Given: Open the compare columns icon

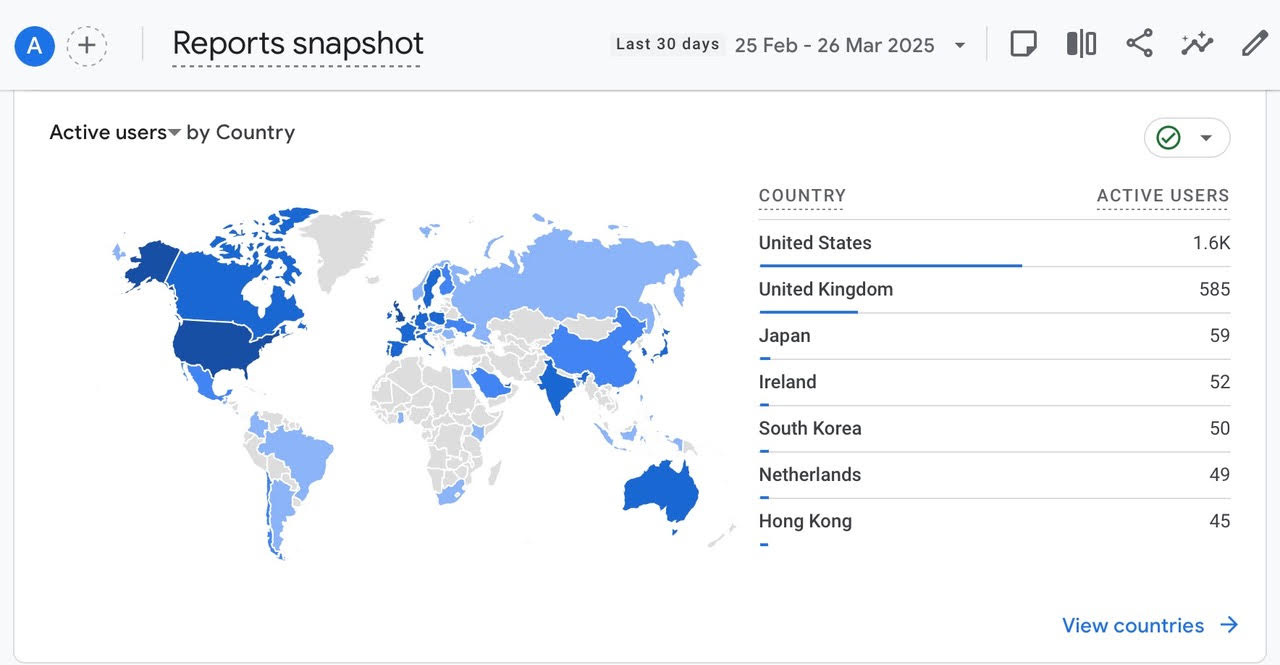Looking at the screenshot, I should click(1081, 44).
